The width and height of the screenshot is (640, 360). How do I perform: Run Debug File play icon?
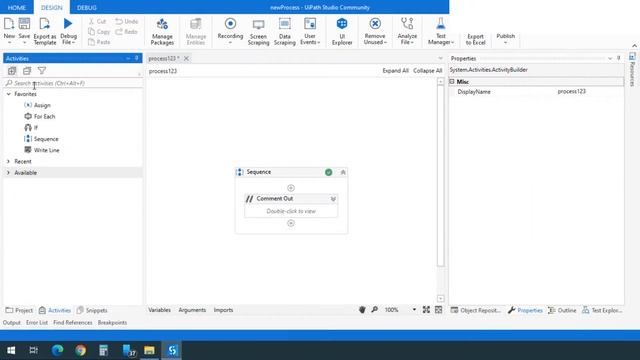tap(68, 24)
